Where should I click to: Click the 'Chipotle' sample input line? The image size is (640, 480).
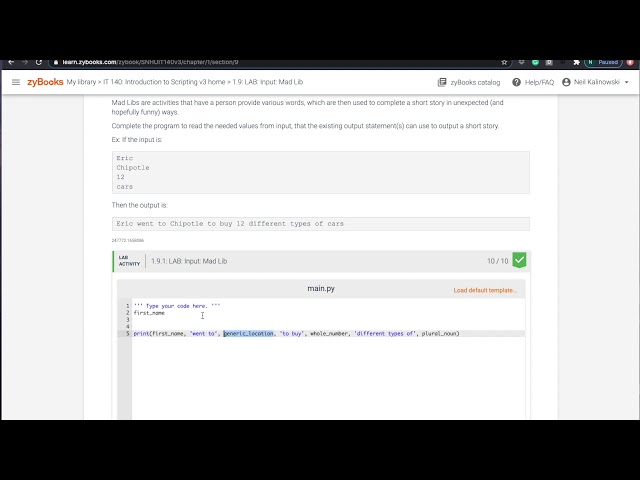pyautogui.click(x=133, y=168)
